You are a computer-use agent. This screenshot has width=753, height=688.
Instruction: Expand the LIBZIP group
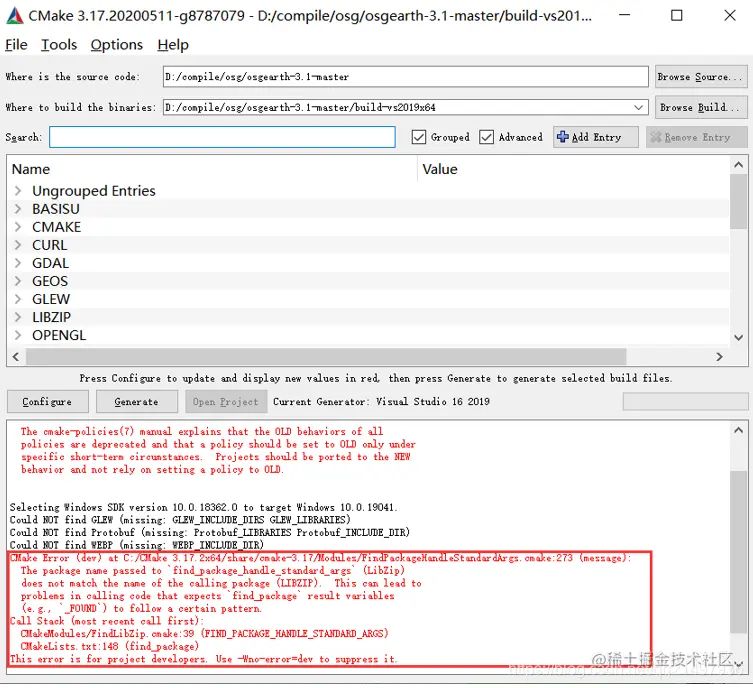point(18,317)
